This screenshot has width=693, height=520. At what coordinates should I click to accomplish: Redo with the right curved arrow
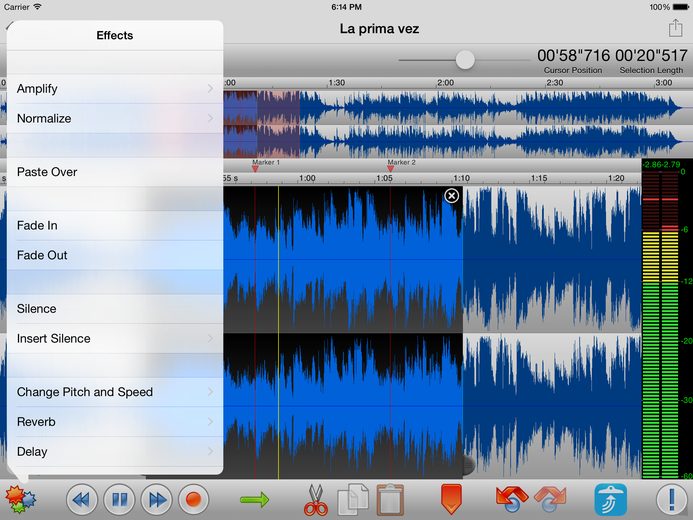(550, 499)
